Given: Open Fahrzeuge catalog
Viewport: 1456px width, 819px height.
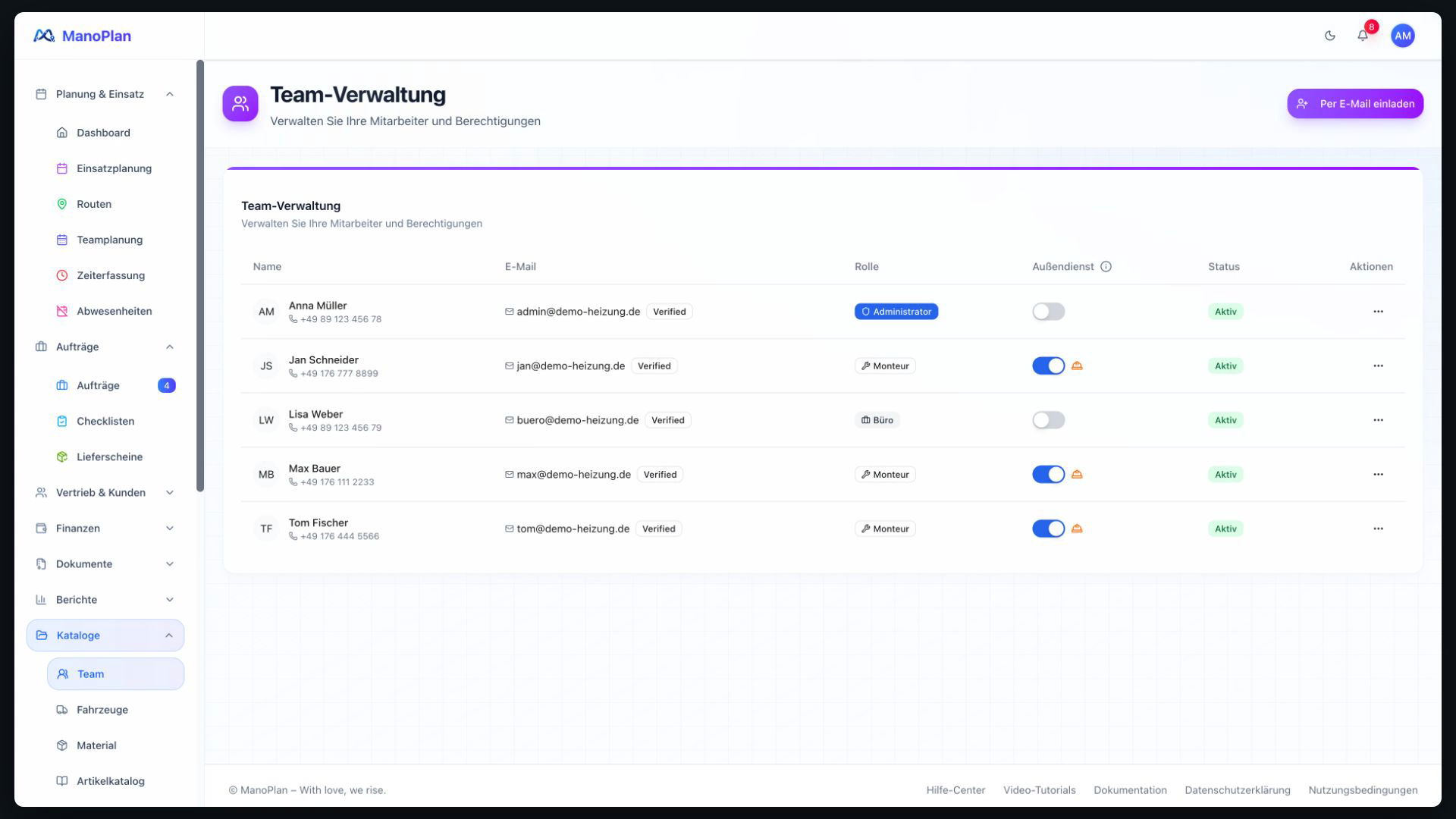Looking at the screenshot, I should [x=115, y=710].
